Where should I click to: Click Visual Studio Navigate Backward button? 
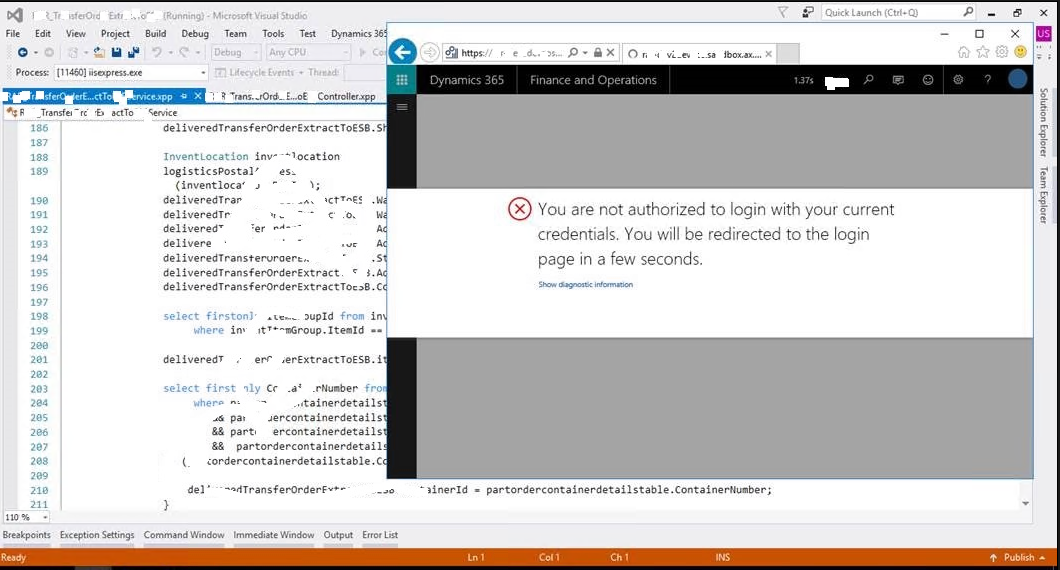pyautogui.click(x=22, y=52)
